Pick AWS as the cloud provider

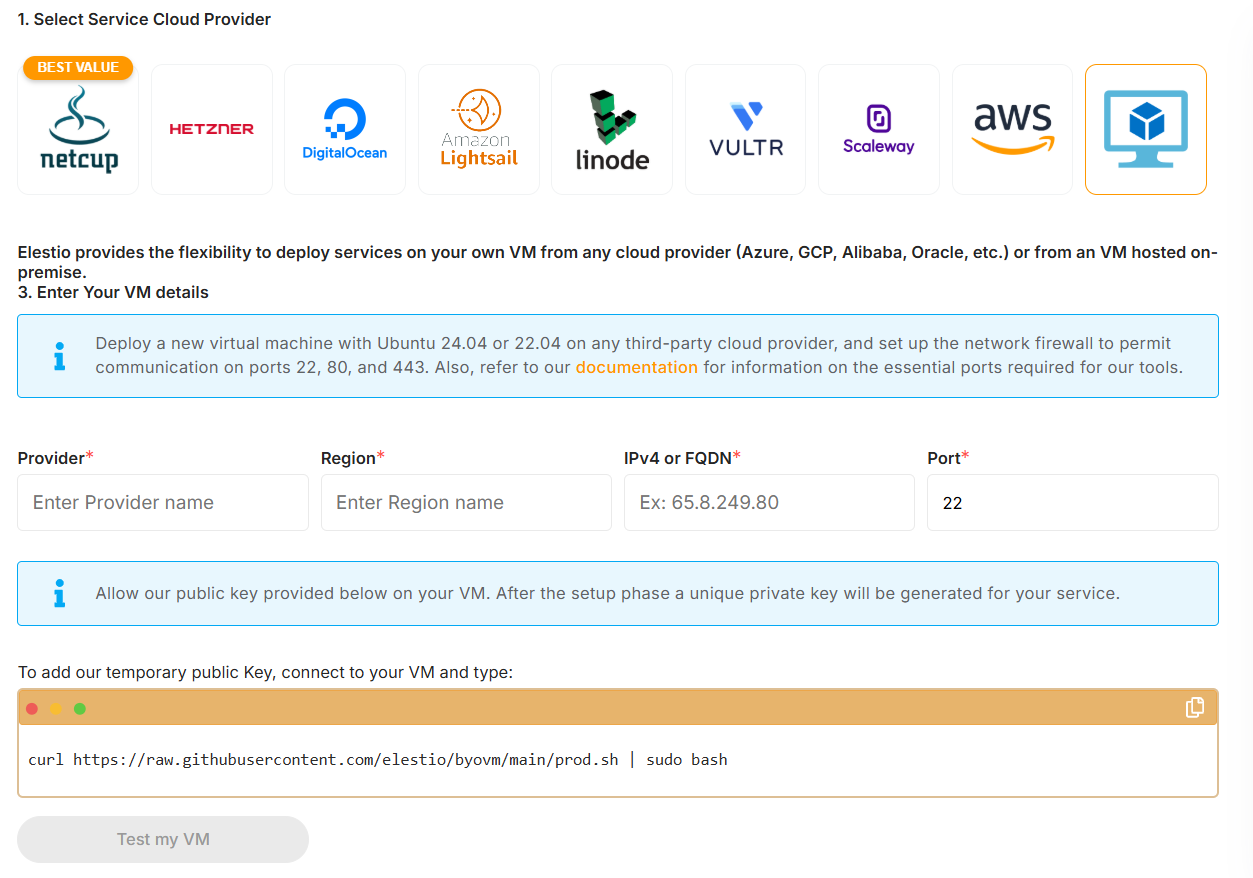click(x=1012, y=128)
